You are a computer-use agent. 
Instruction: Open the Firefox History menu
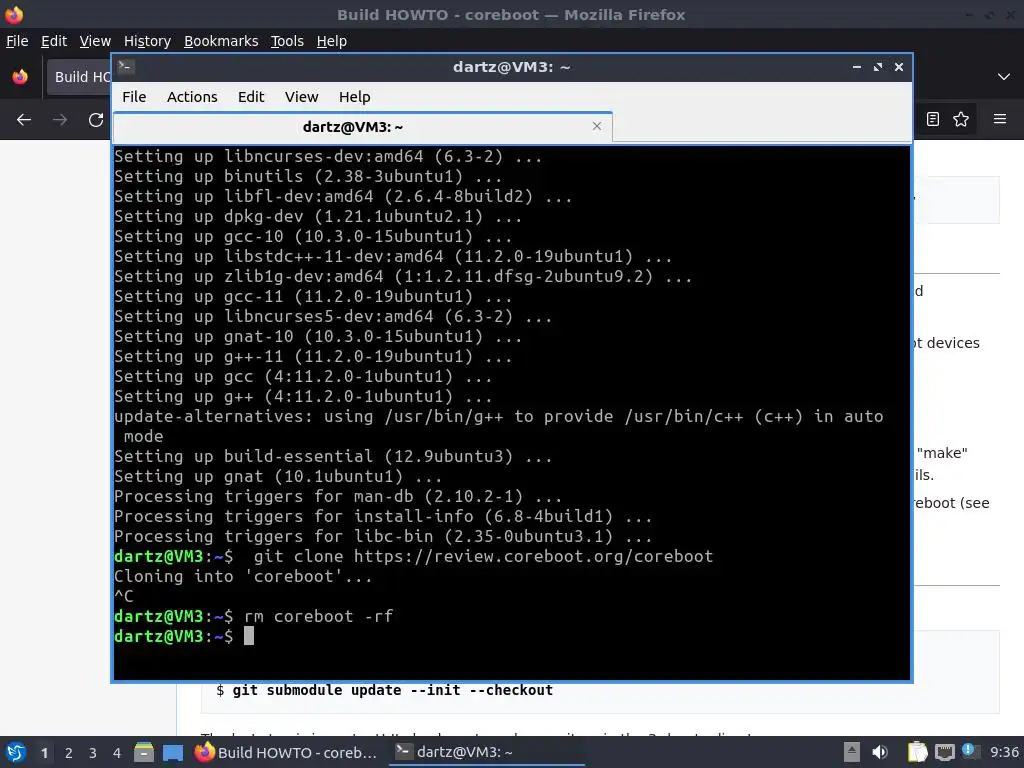point(147,41)
